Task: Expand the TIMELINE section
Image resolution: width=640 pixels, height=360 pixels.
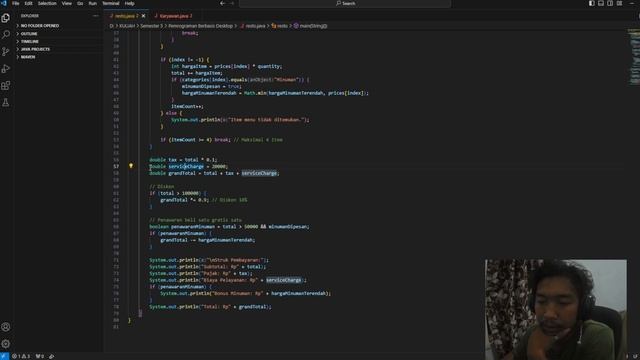Action: tap(59, 41)
